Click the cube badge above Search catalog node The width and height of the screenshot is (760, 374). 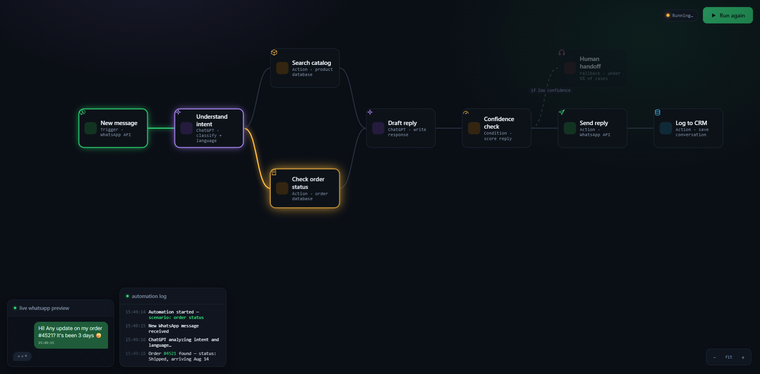coord(274,52)
